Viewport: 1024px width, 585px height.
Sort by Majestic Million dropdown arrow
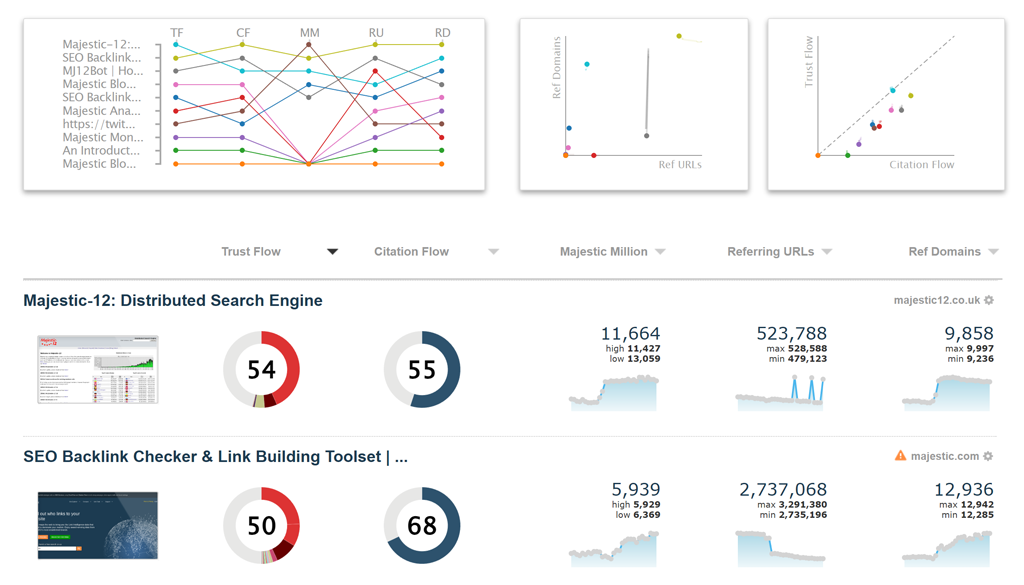(660, 252)
